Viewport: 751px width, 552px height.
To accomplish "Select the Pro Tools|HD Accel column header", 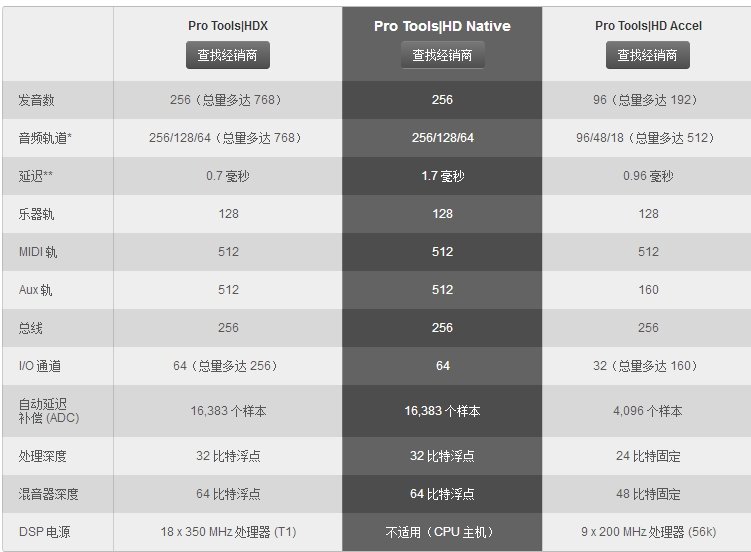I will coord(648,26).
